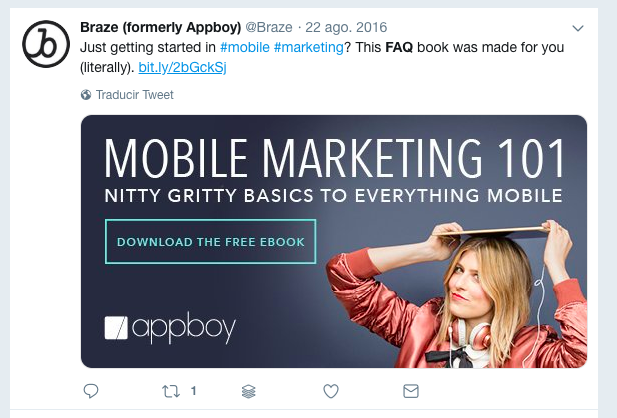This screenshot has height=418, width=617.
Task: Follow the bit.ly/2bGckSj link
Action: (x=183, y=67)
